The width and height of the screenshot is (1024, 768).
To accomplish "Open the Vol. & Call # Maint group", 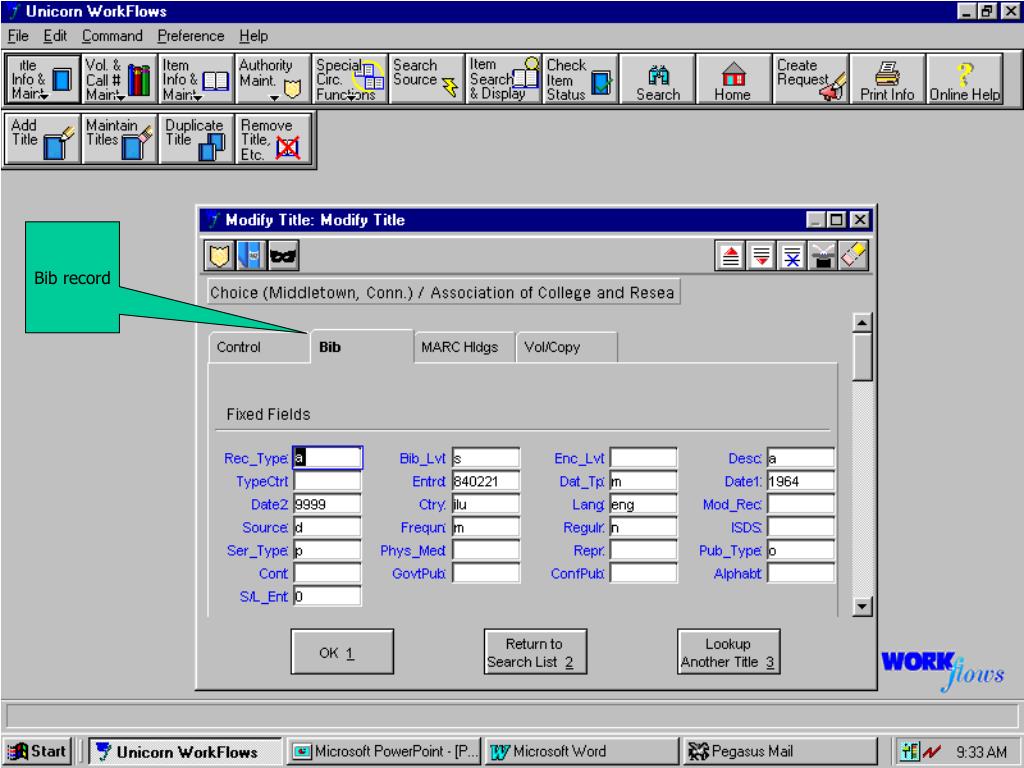I will 120,79.
